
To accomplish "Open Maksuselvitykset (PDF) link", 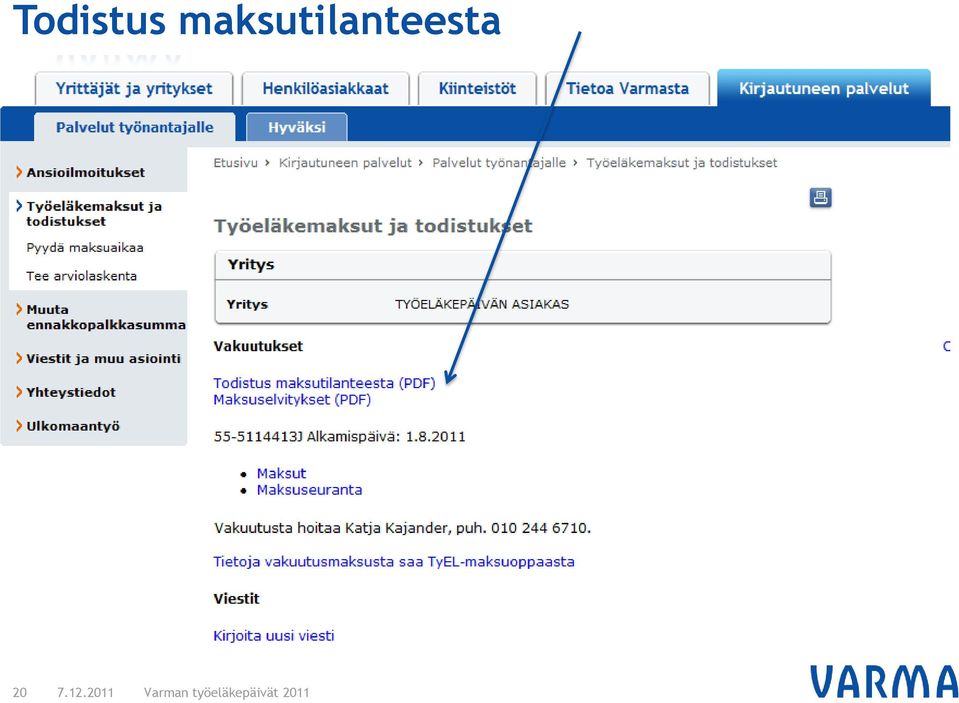I will click(292, 400).
